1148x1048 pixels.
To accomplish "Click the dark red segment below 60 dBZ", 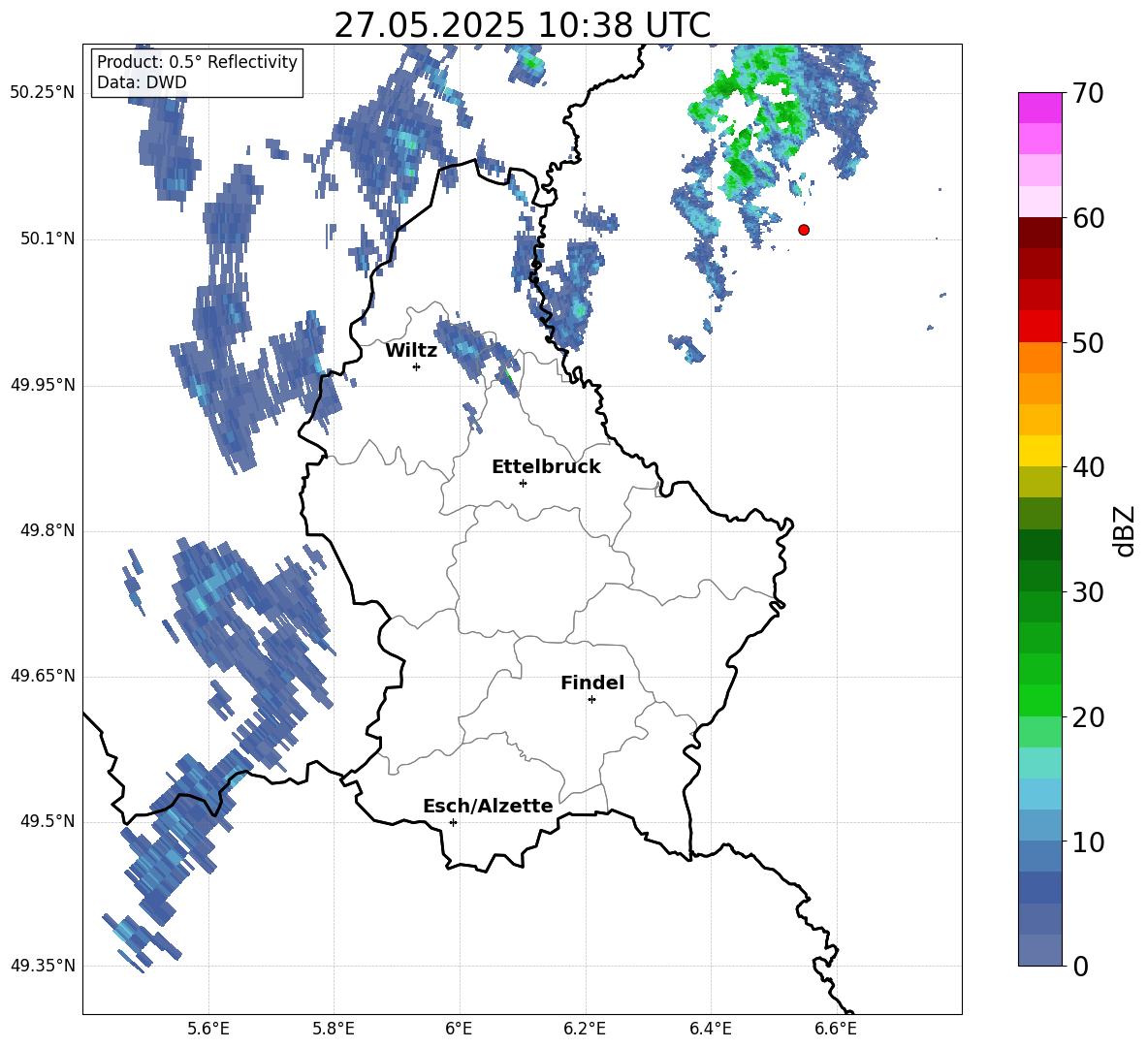I will 1039,232.
